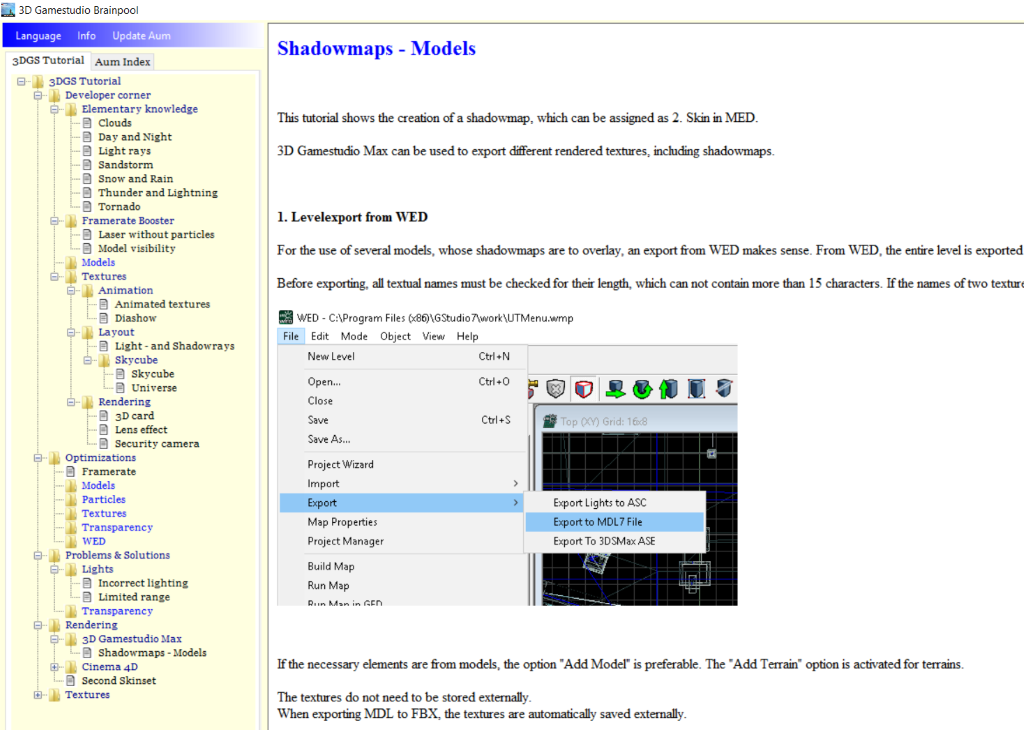
Task: Collapse the Developer corner branch
Action: coord(38,95)
